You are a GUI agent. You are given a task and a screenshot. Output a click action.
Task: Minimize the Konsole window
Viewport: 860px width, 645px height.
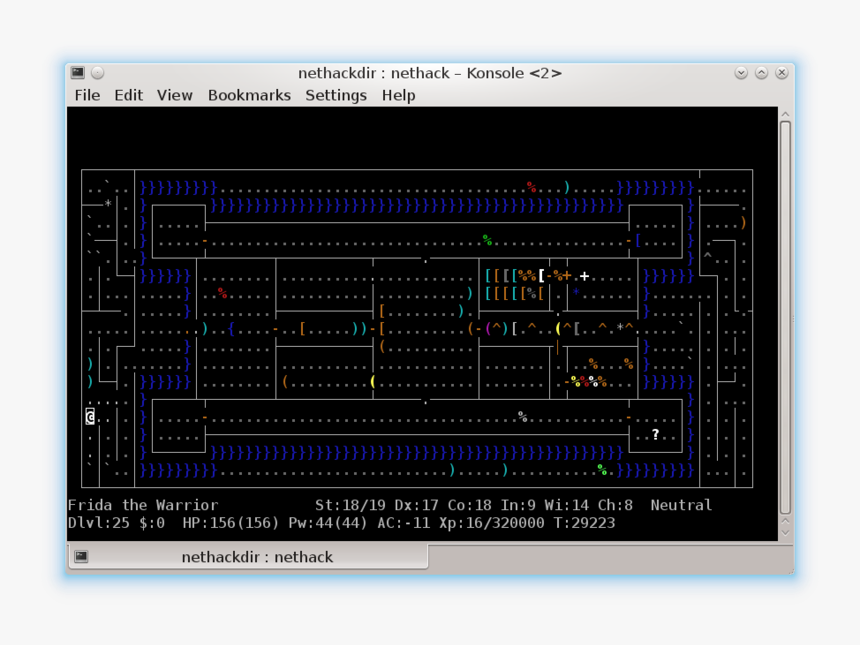[x=741, y=72]
